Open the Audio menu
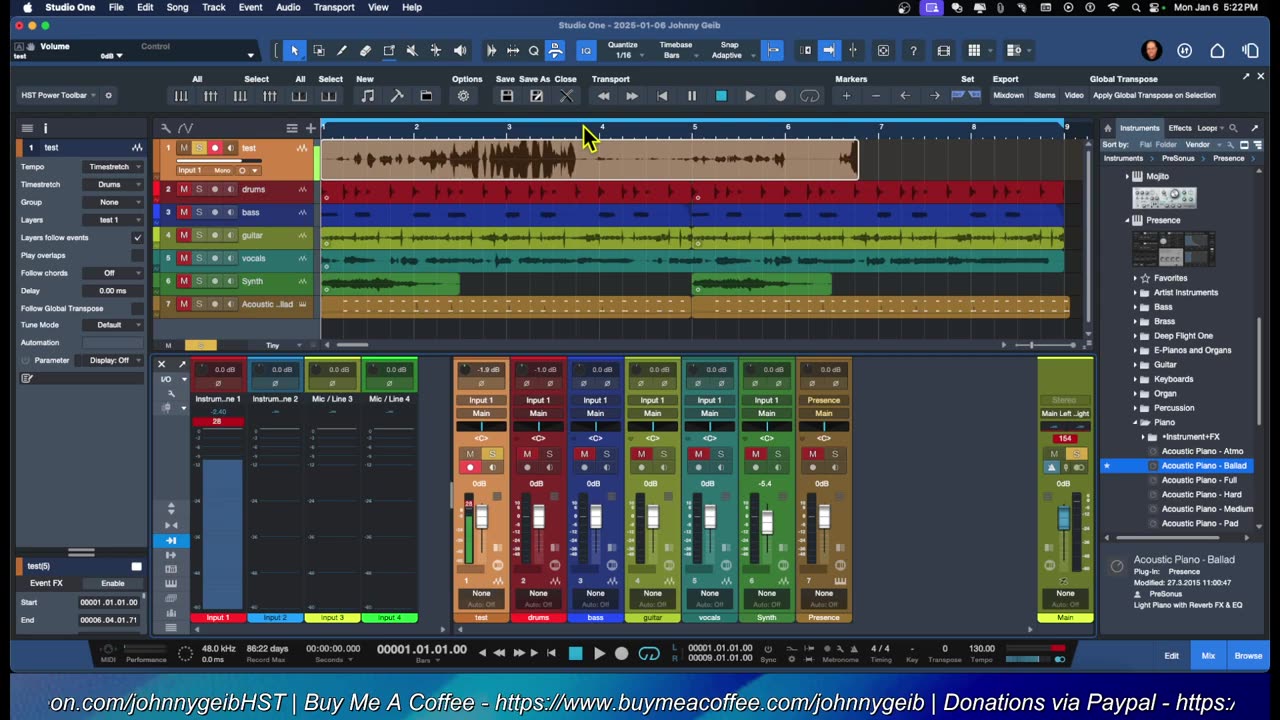Viewport: 1280px width, 720px height. pos(288,7)
